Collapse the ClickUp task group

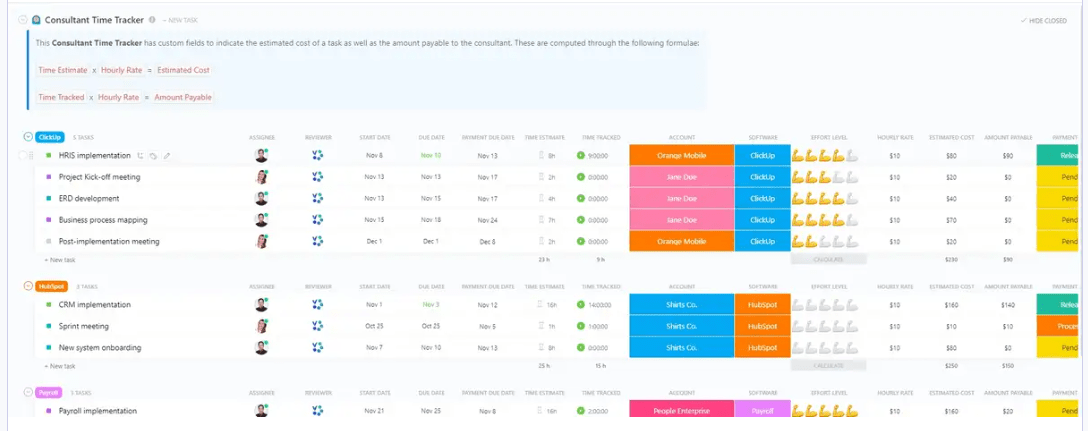click(28, 137)
